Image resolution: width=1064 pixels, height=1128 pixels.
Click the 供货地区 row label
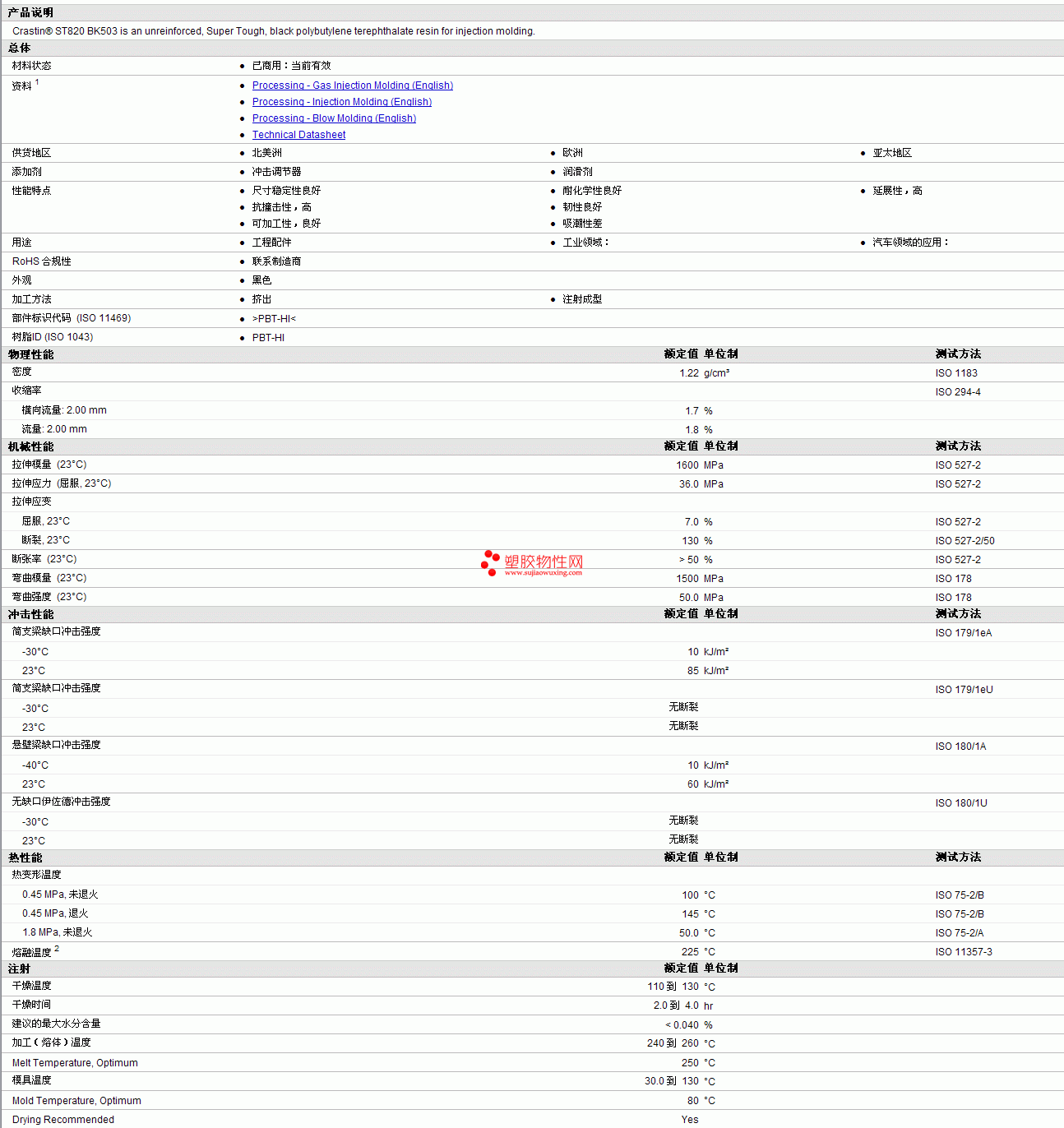[x=31, y=153]
